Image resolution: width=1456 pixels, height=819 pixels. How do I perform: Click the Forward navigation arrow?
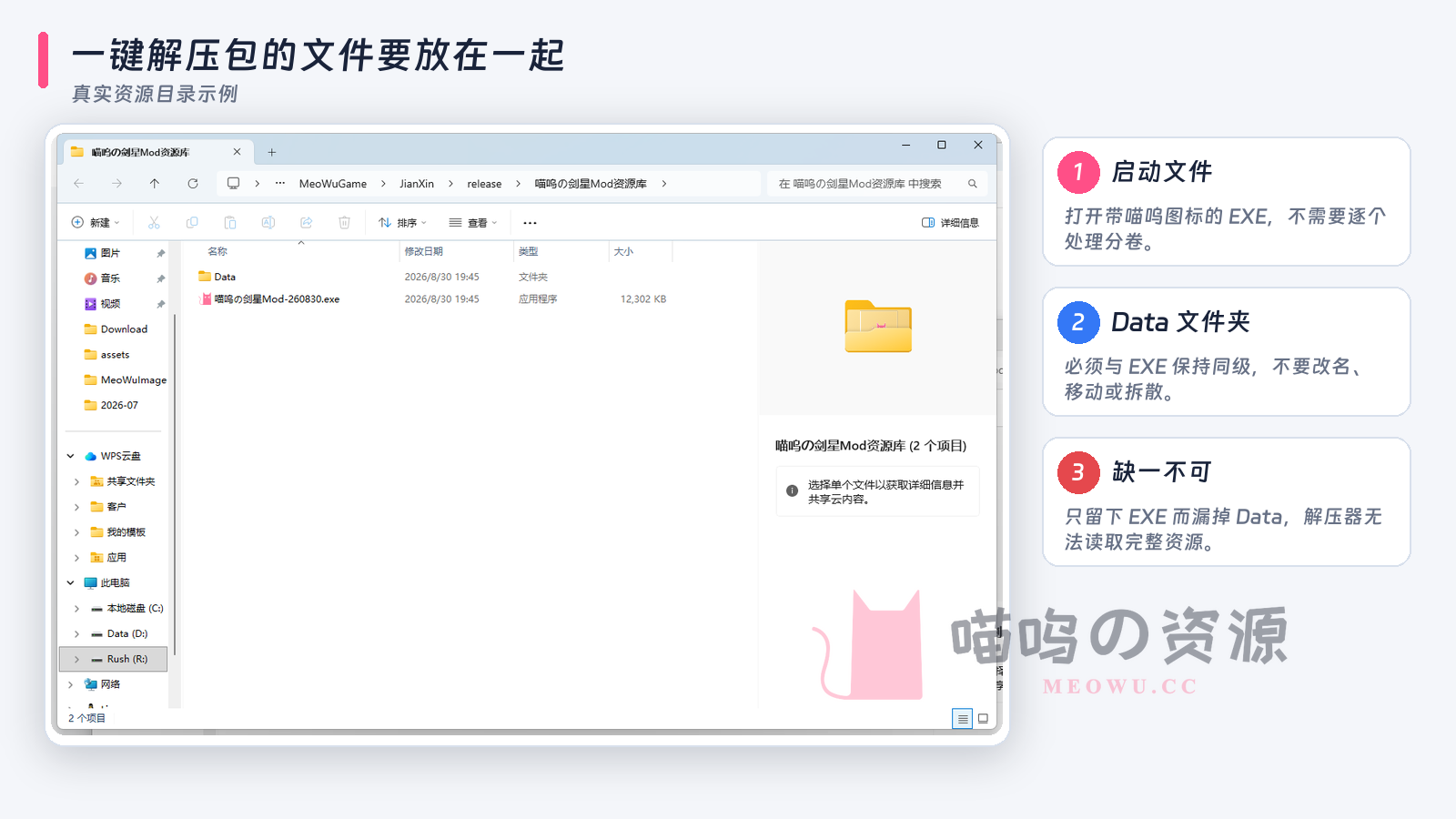pyautogui.click(x=116, y=184)
